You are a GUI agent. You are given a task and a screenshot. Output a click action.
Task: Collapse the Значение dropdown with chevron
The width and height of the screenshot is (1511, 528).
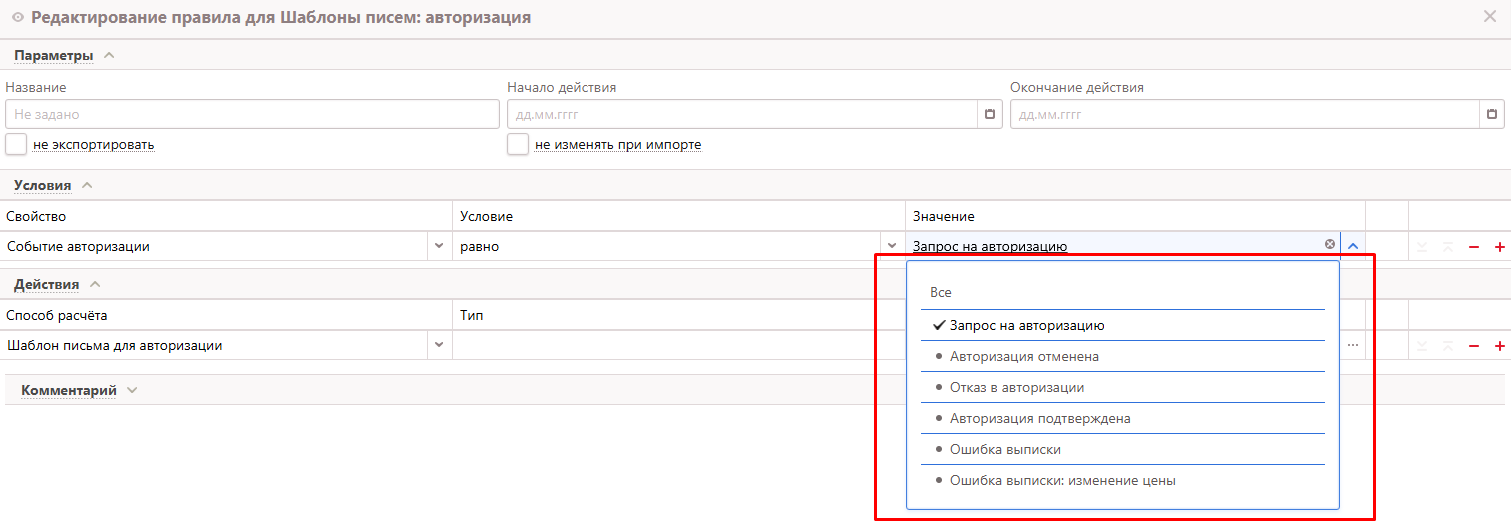click(x=1353, y=246)
